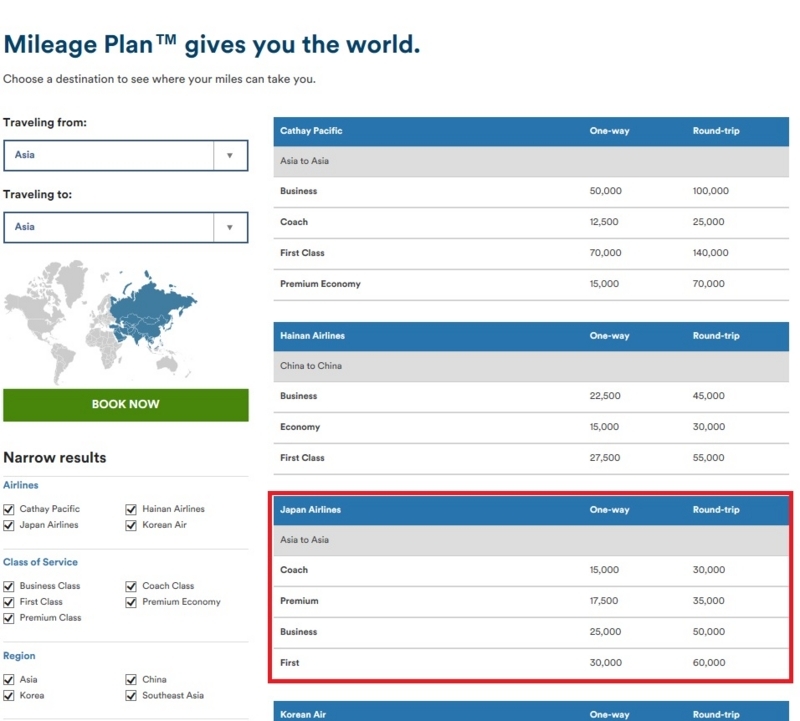Toggle the First Class service checkbox
Image resolution: width=800 pixels, height=721 pixels.
(9, 602)
